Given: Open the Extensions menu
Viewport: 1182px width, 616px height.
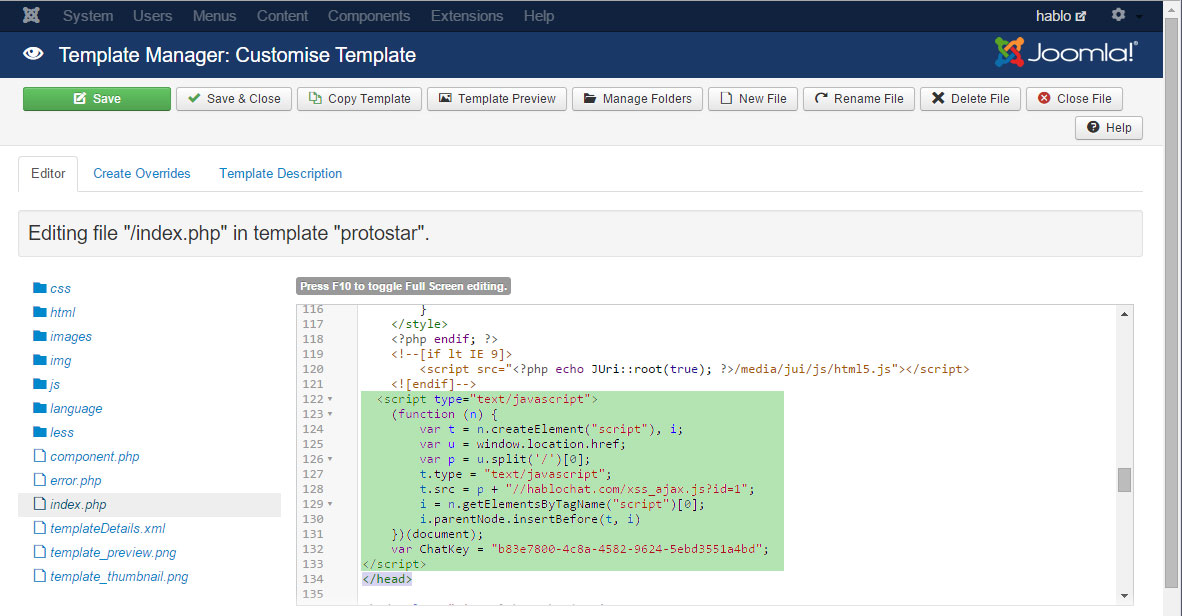Looking at the screenshot, I should click(467, 16).
